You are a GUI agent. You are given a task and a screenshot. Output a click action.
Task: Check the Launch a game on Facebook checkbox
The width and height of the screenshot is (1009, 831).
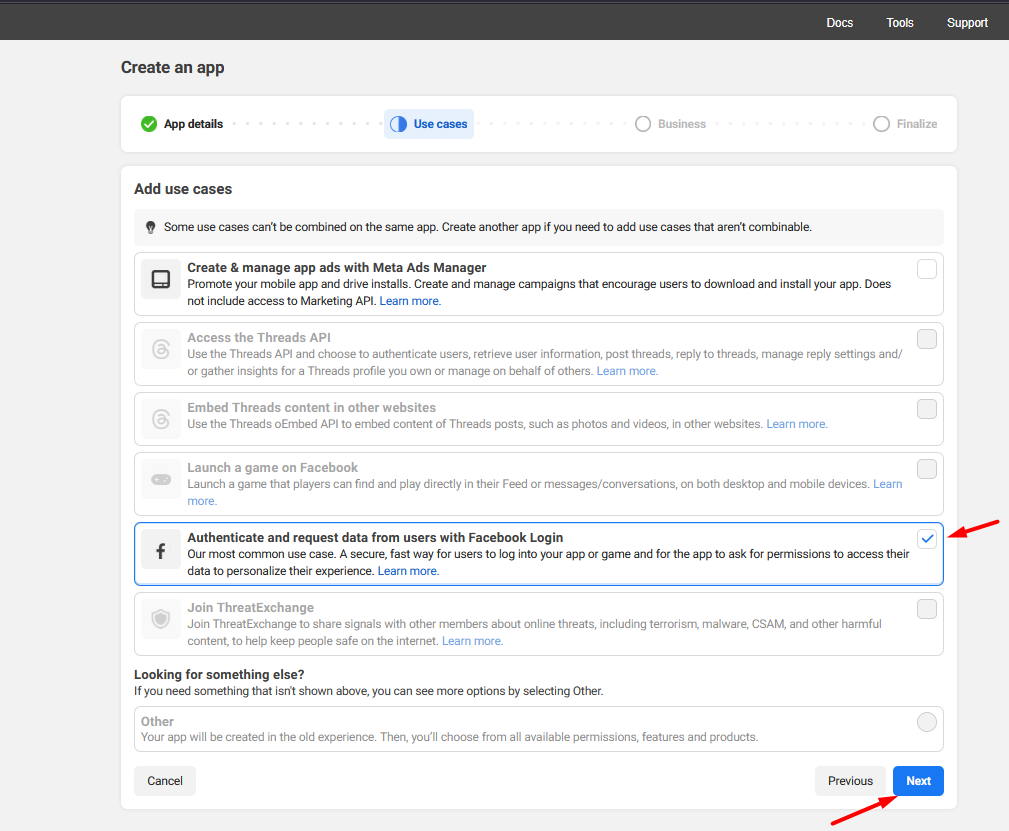[x=927, y=469]
